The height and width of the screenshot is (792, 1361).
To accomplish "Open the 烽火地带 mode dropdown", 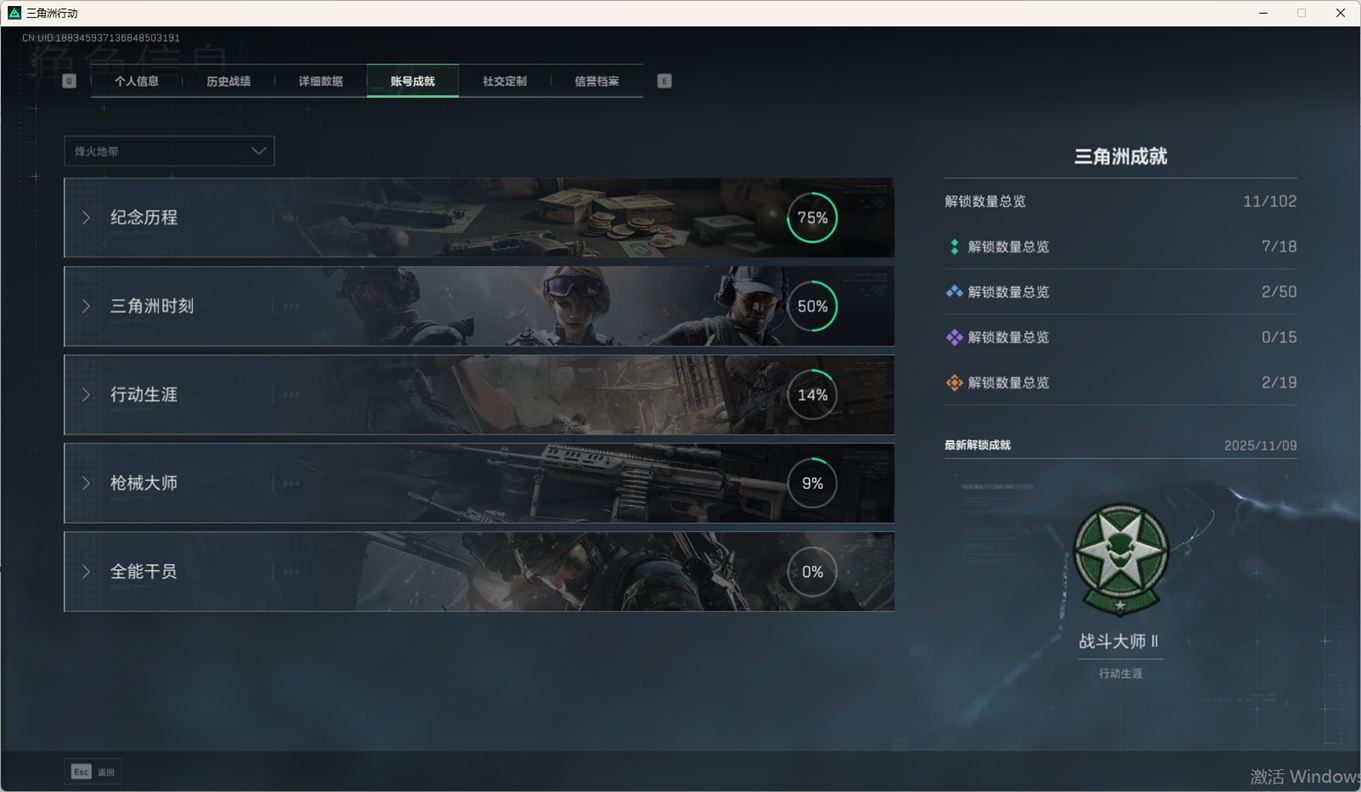I will 169,151.
